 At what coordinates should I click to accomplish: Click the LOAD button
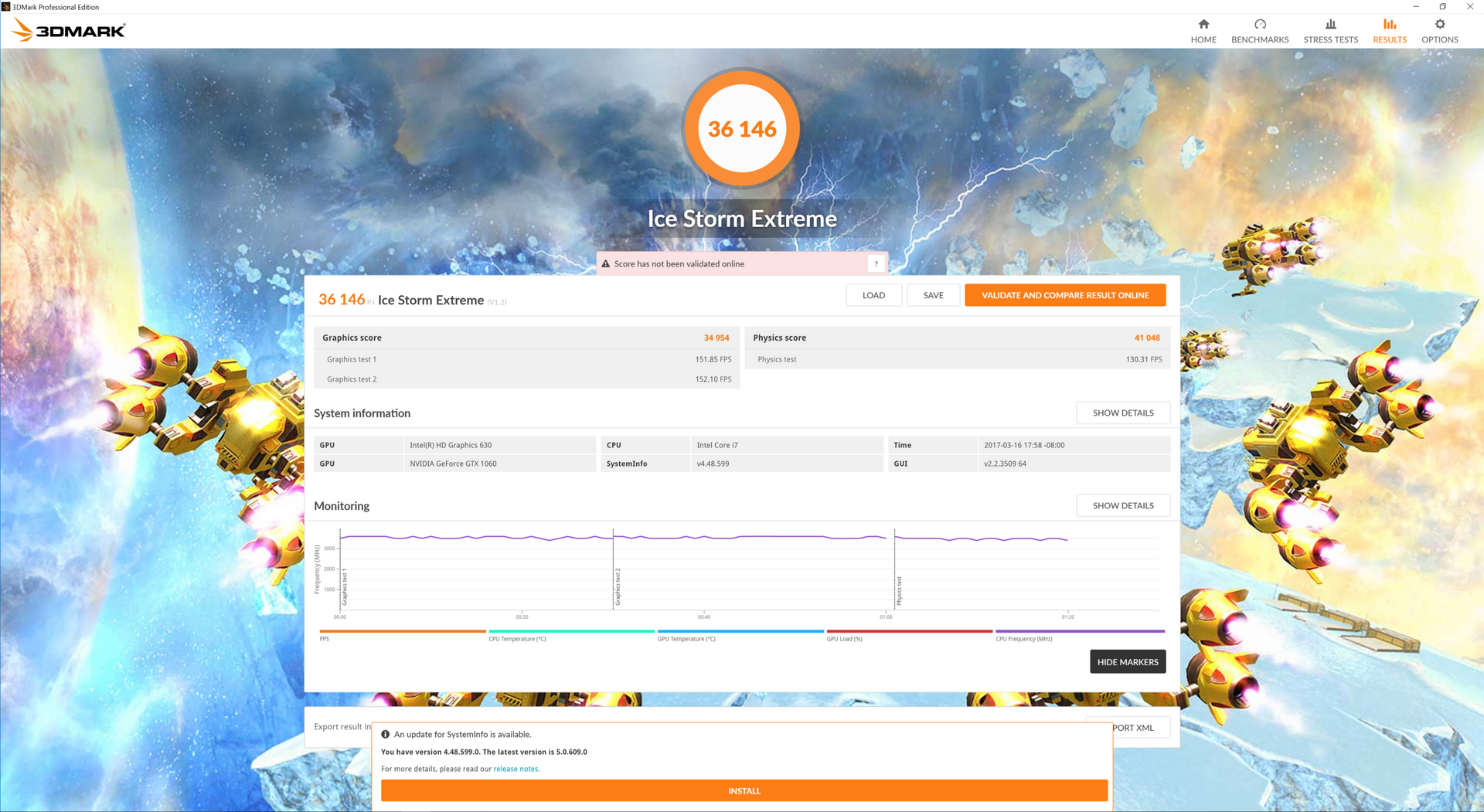(873, 295)
